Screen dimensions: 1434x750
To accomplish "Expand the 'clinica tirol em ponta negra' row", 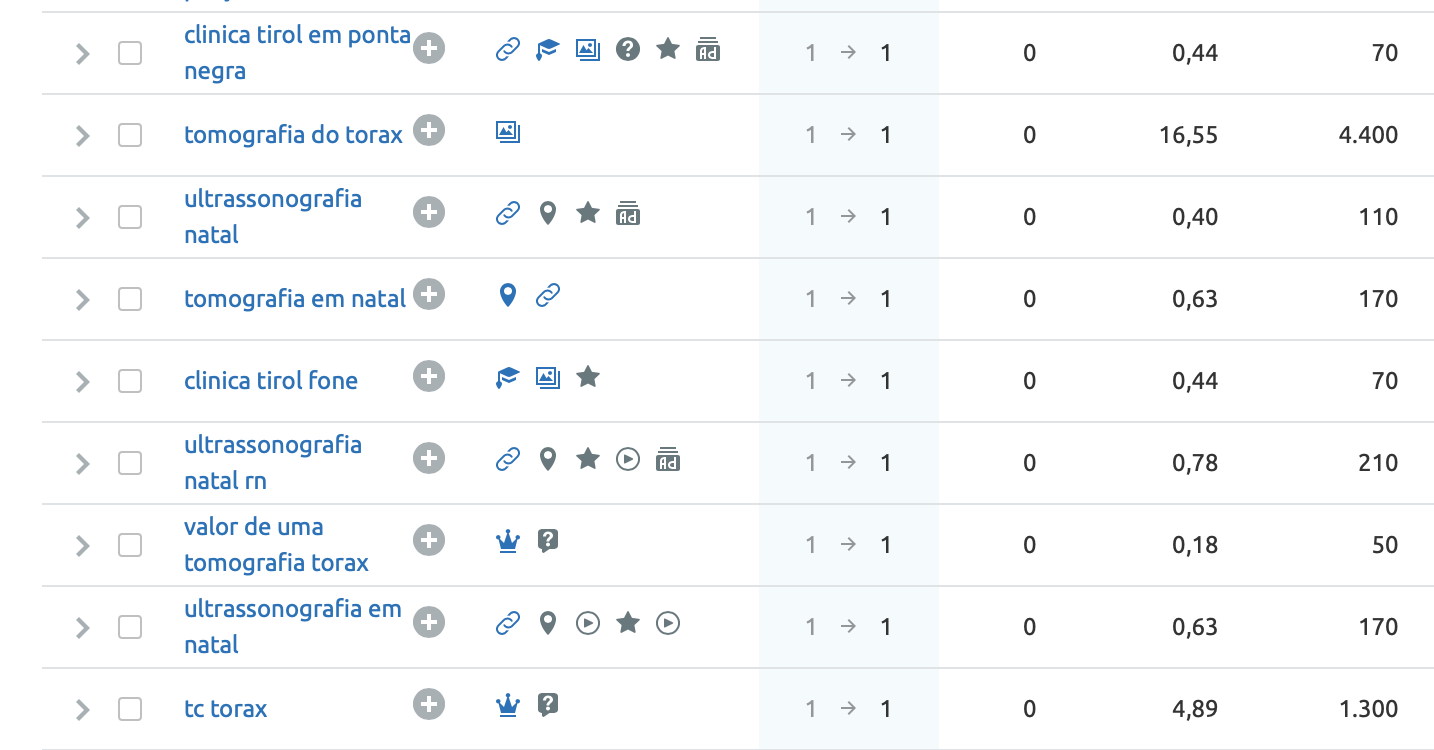I will point(83,53).
